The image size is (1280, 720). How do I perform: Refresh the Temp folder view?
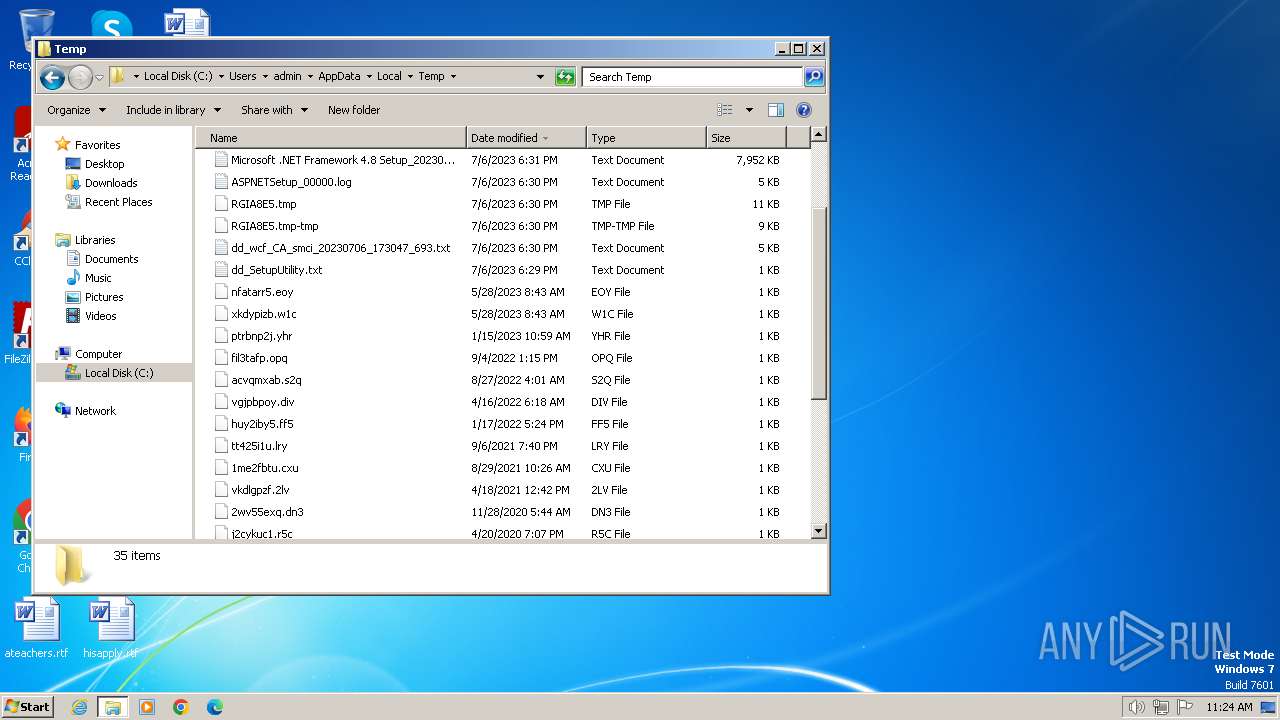point(565,77)
